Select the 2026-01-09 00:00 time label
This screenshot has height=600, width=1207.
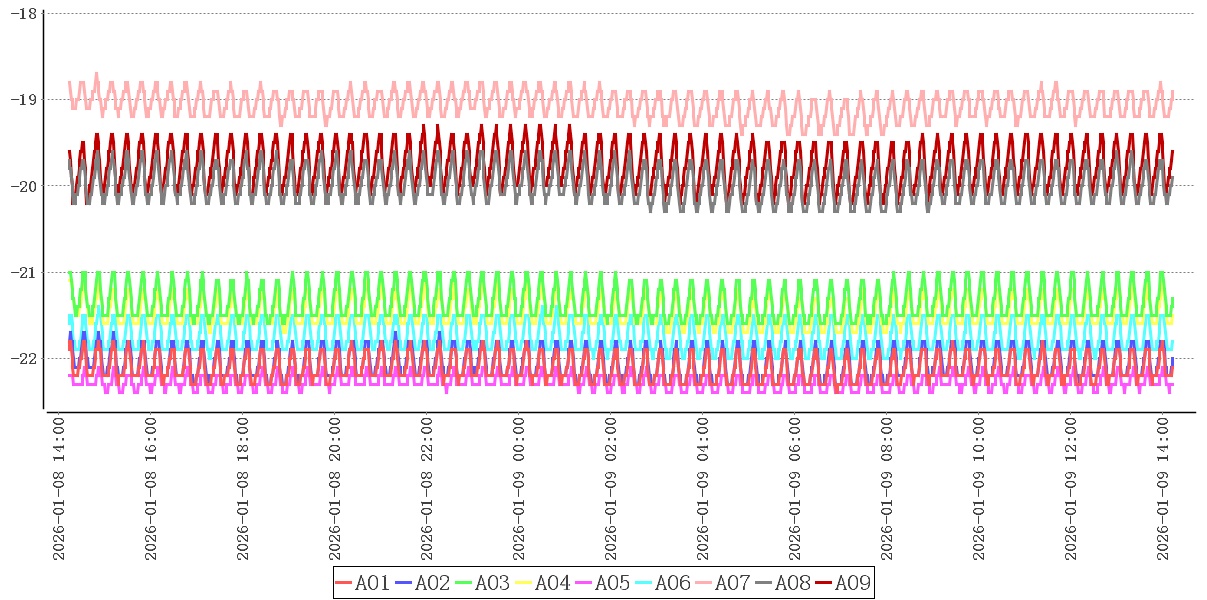point(519,488)
